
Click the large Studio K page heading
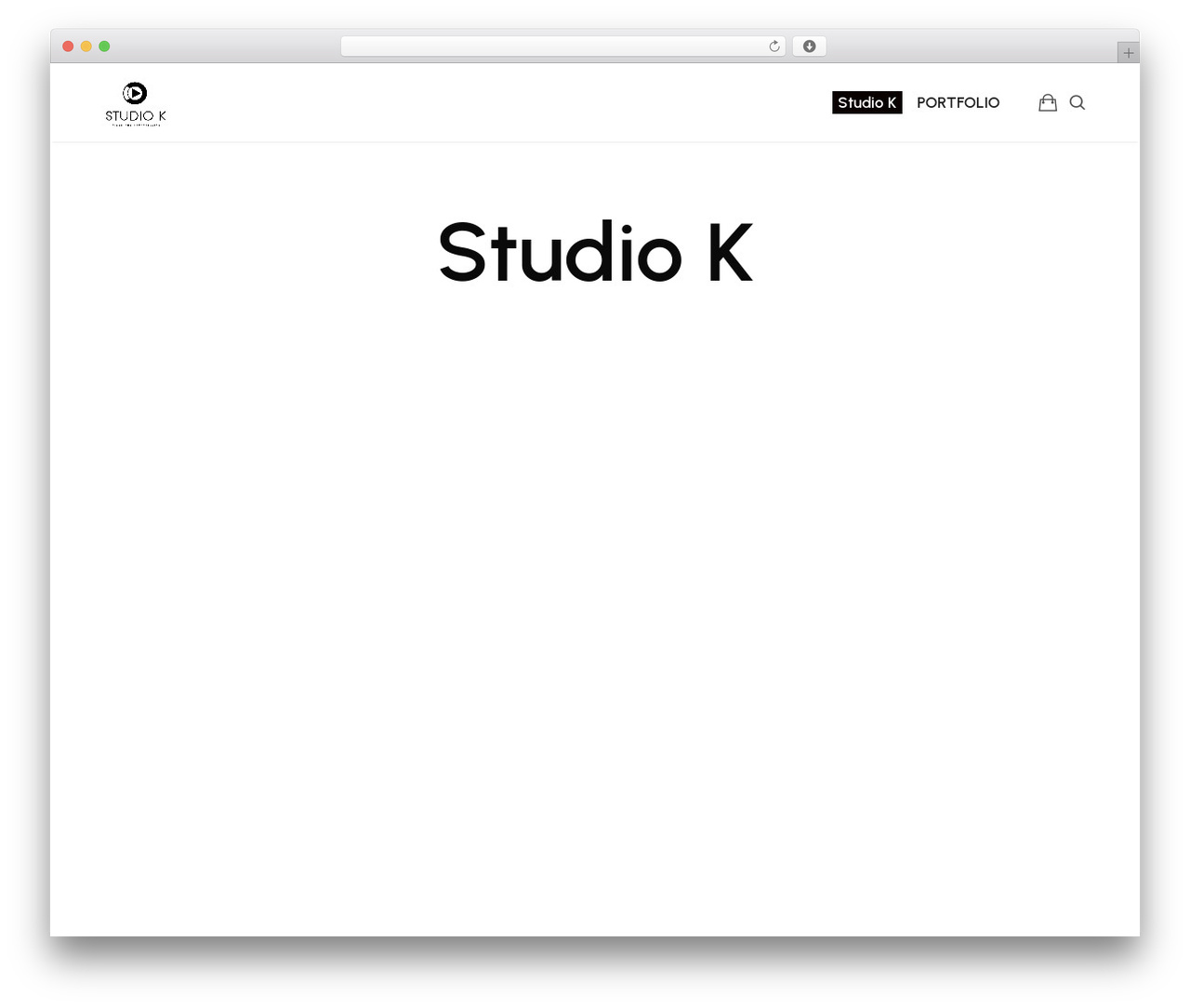click(595, 252)
